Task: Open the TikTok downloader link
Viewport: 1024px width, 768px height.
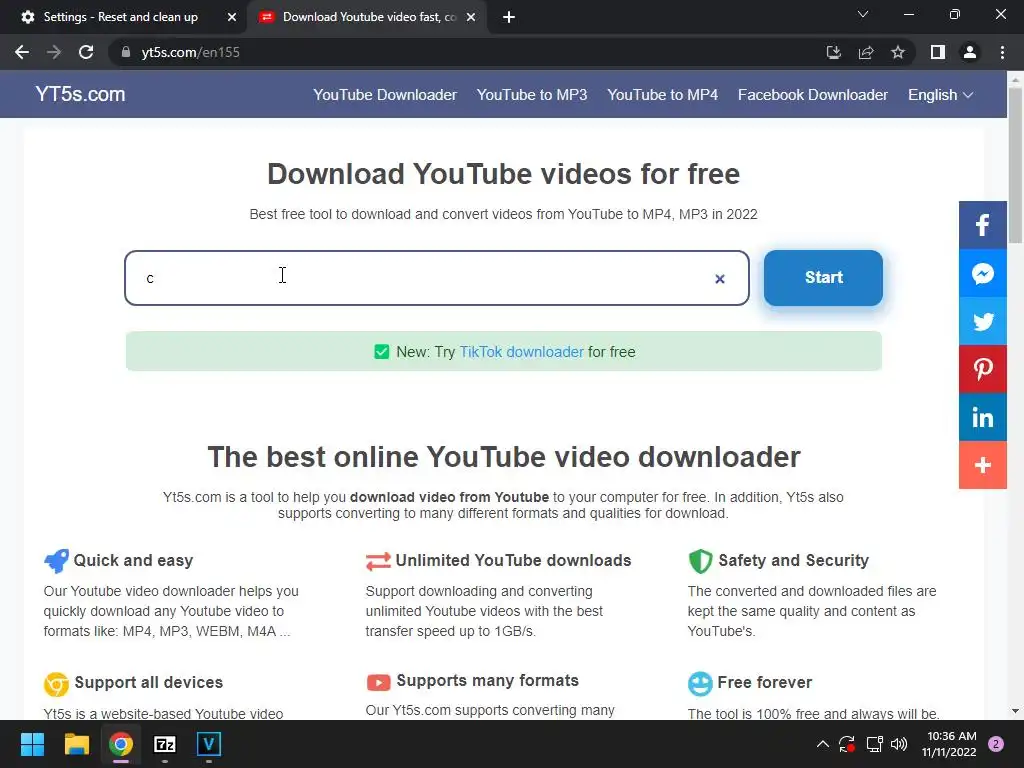Action: [521, 352]
